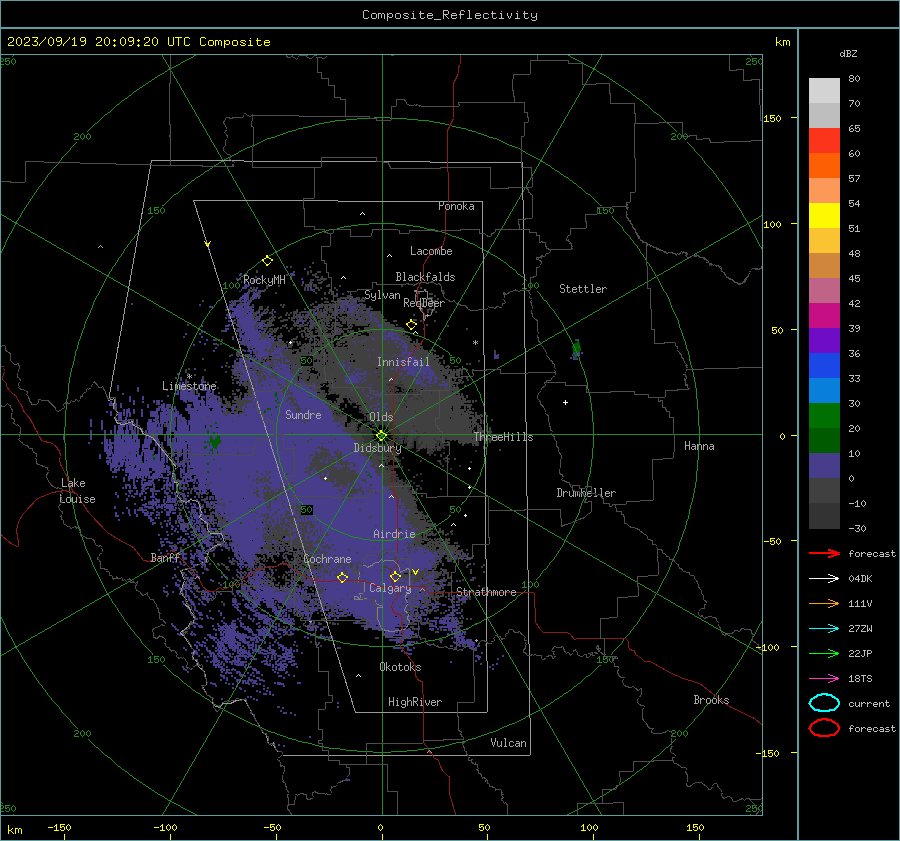Click the yellow diamond marker below Cochrane
Image resolution: width=900 pixels, height=841 pixels.
(343, 577)
